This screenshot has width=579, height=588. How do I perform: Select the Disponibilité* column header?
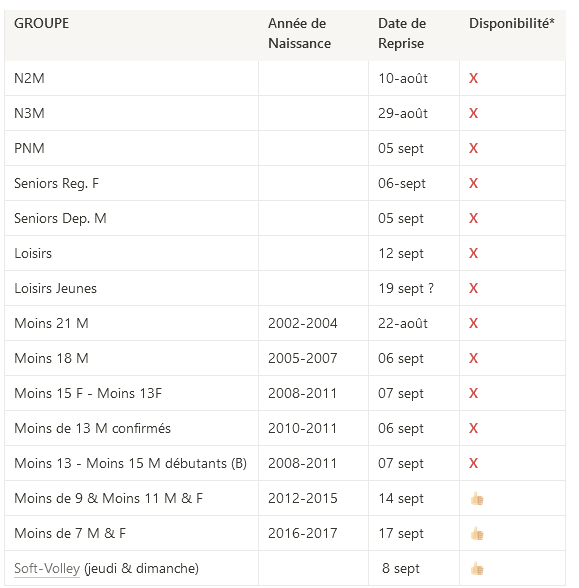[512, 23]
